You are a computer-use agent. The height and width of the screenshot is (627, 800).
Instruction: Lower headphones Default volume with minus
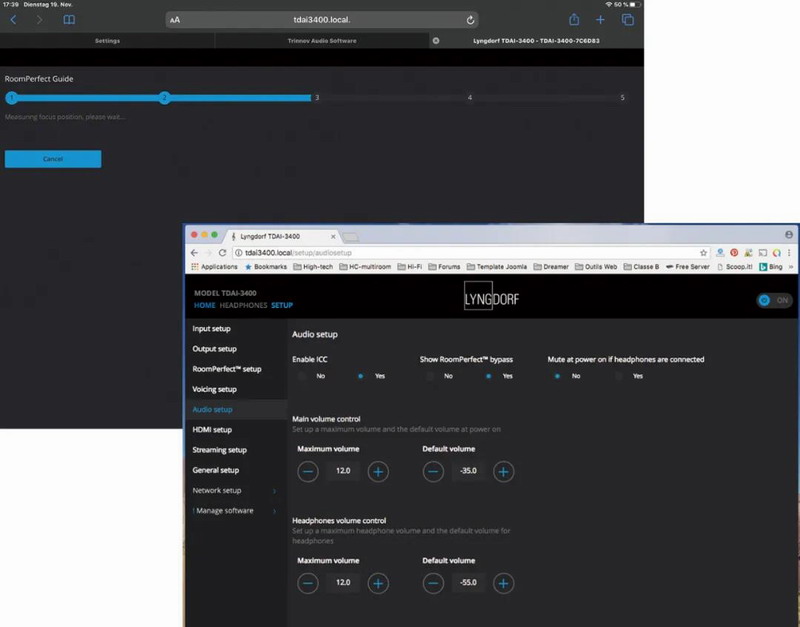click(x=433, y=583)
